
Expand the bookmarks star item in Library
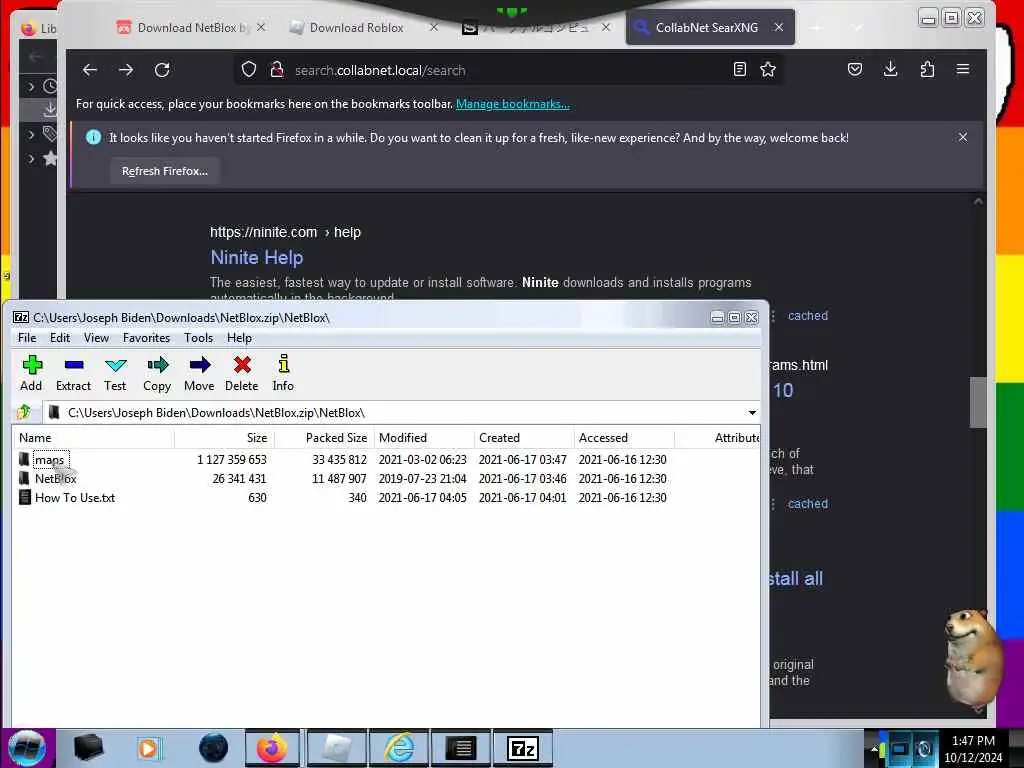coord(31,158)
